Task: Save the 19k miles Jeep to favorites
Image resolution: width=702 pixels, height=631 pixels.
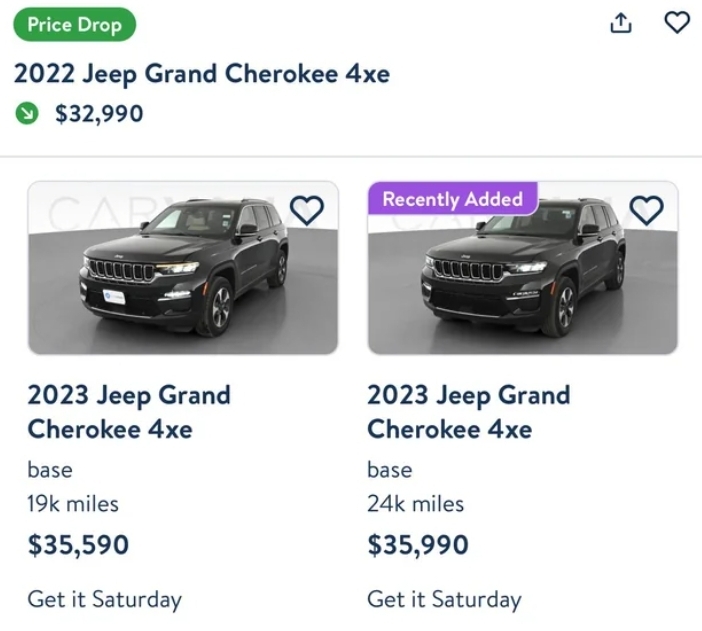Action: click(x=307, y=210)
